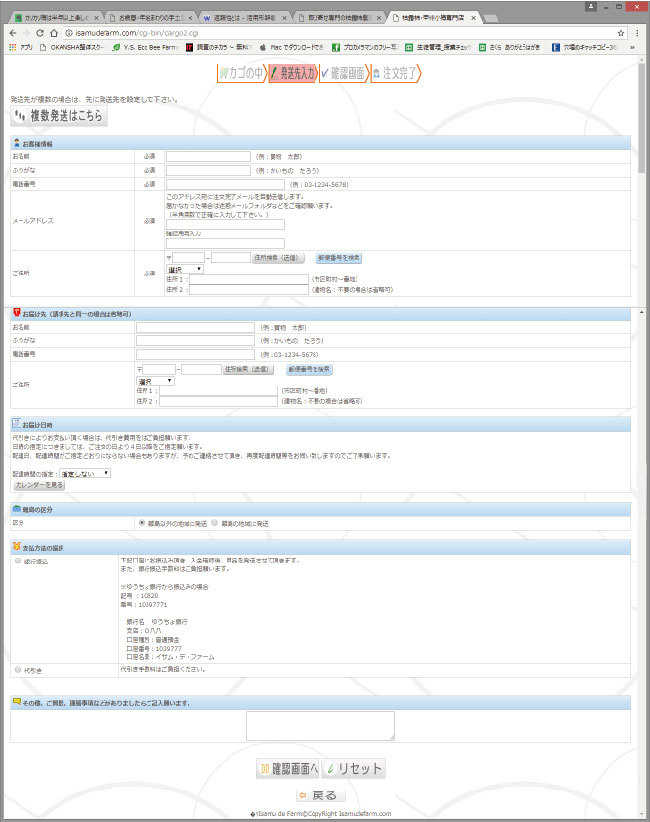Click the browser back arrow
The image size is (650, 822).
click(11, 33)
